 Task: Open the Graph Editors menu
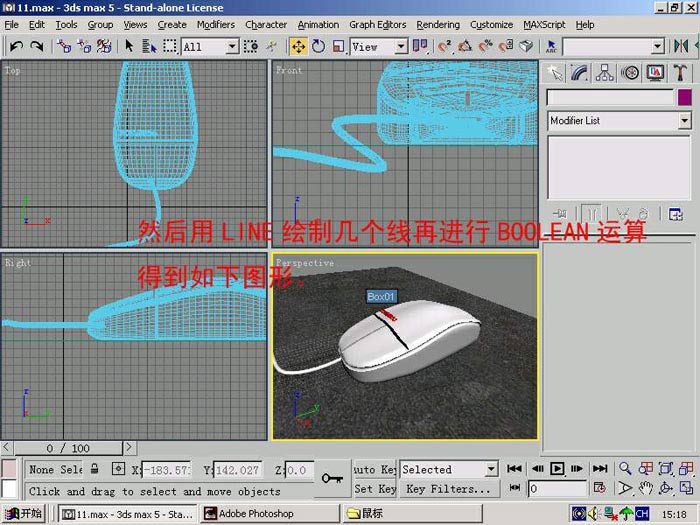[378, 25]
